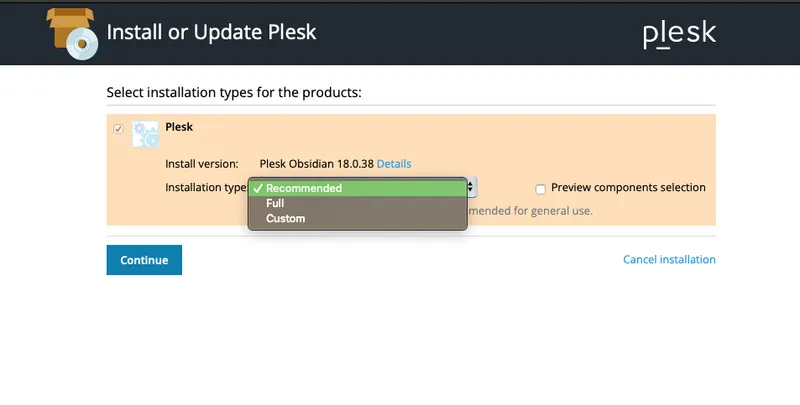Click the Plesk Obsidian 18.0.38 version text
Screen dimensions: 800x405
coord(316,164)
